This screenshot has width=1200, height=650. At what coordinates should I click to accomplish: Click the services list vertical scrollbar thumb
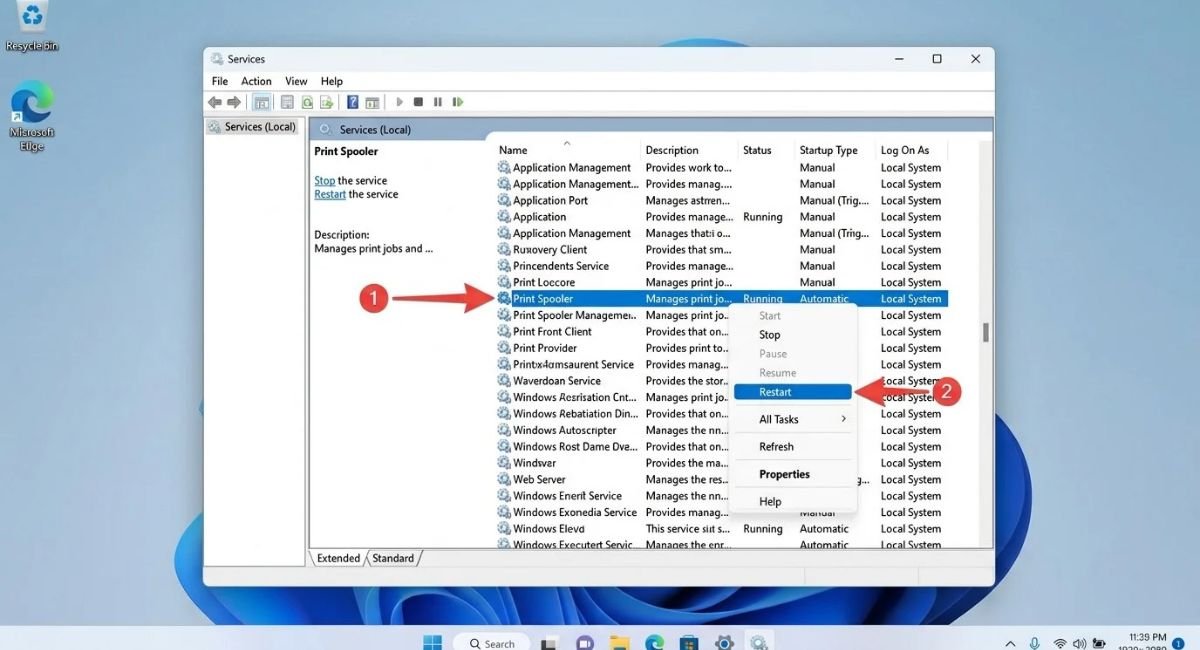(x=985, y=332)
